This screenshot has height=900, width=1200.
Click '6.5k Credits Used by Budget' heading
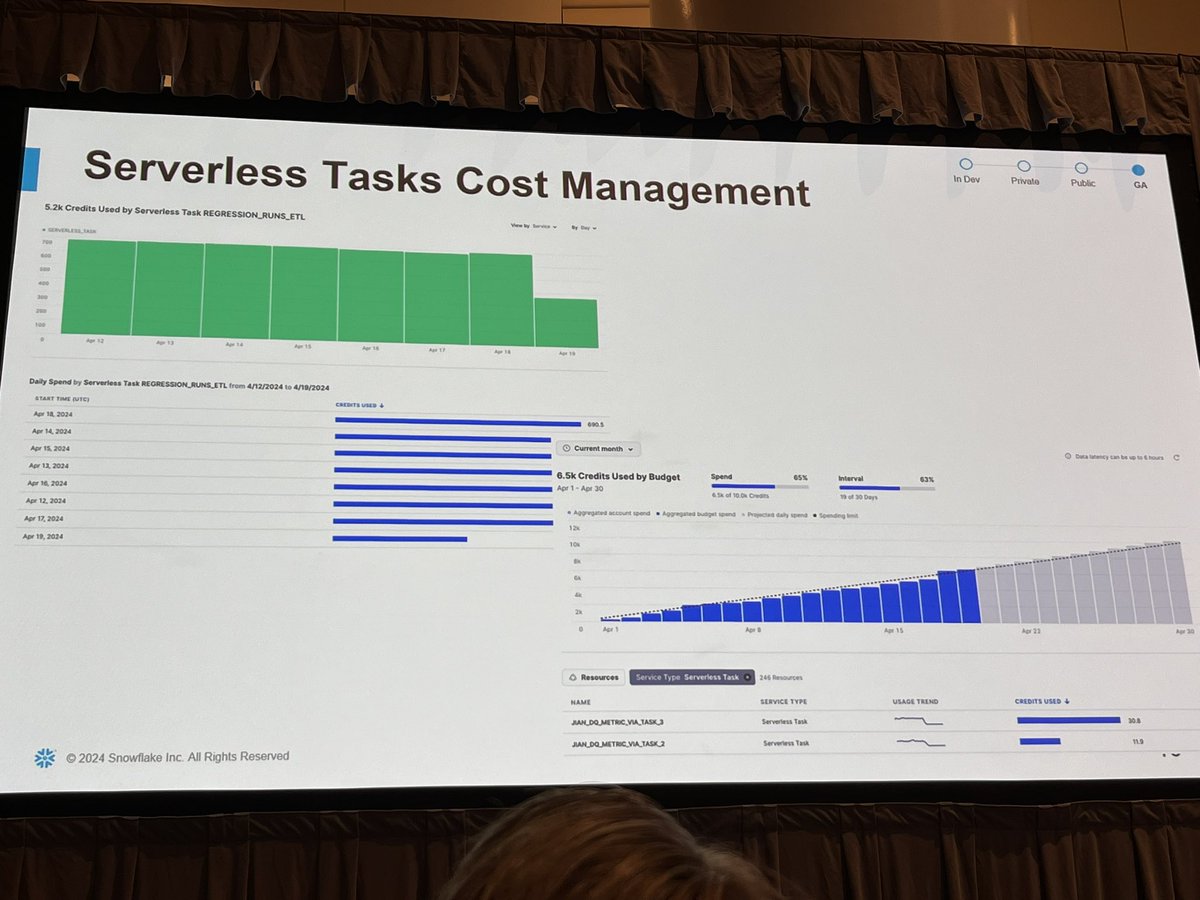618,477
